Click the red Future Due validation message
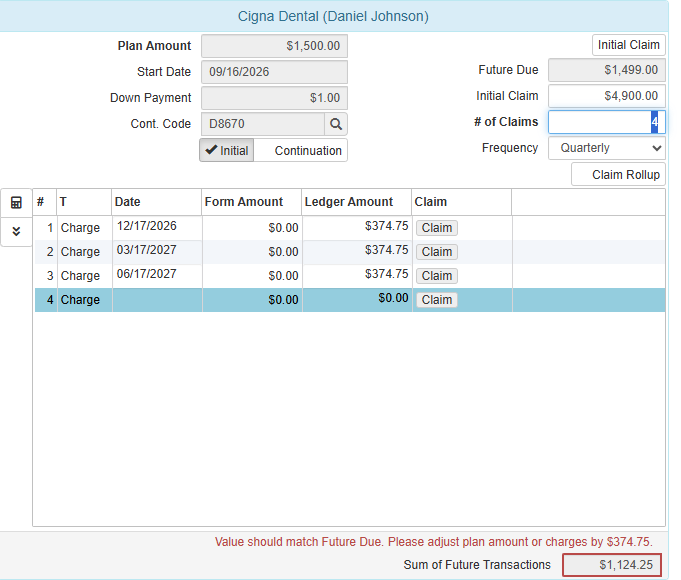681x580 pixels. [433, 542]
